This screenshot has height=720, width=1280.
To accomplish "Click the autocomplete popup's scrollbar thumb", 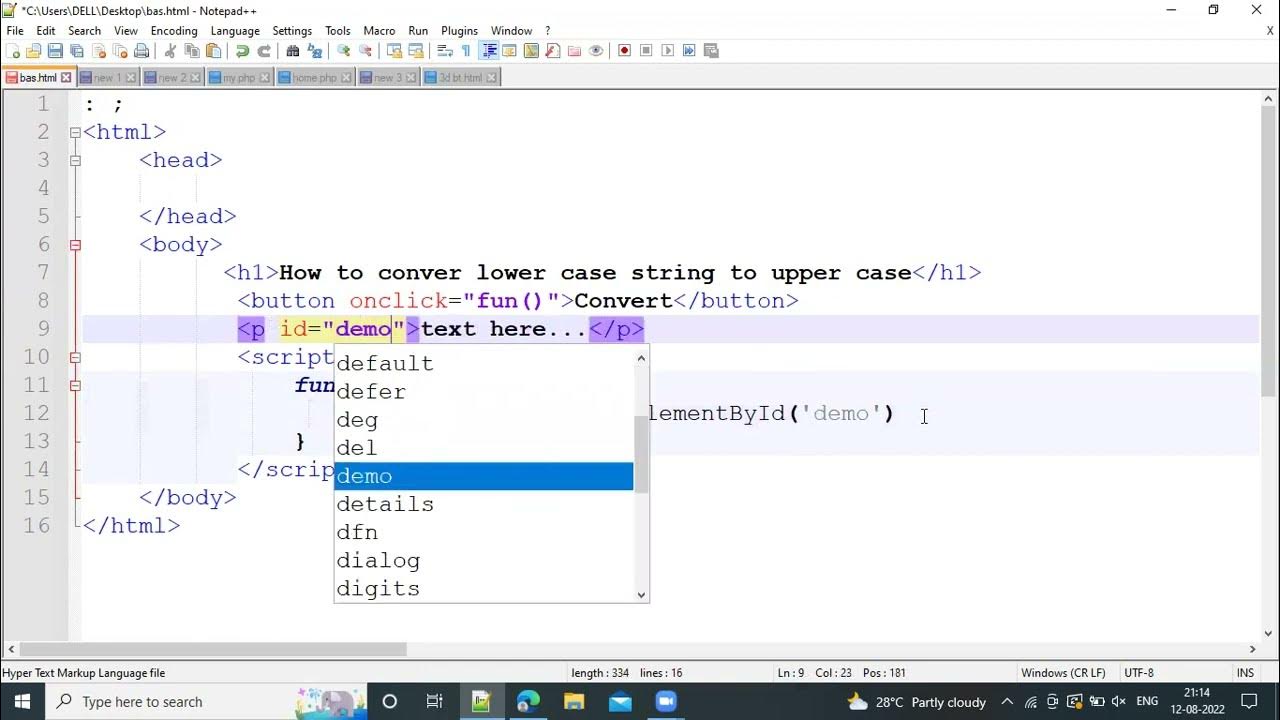I will point(642,454).
